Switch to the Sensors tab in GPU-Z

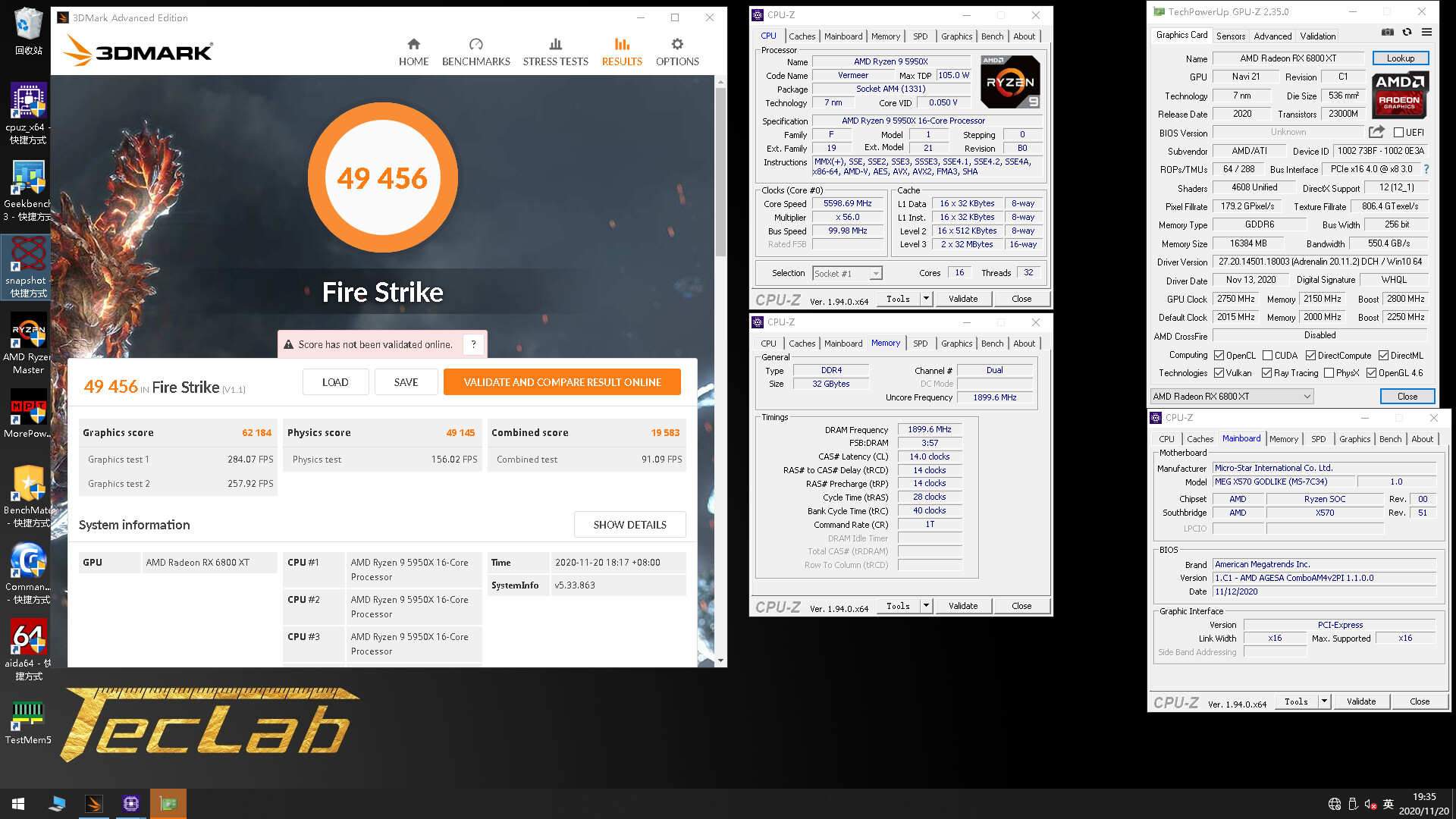[1230, 35]
